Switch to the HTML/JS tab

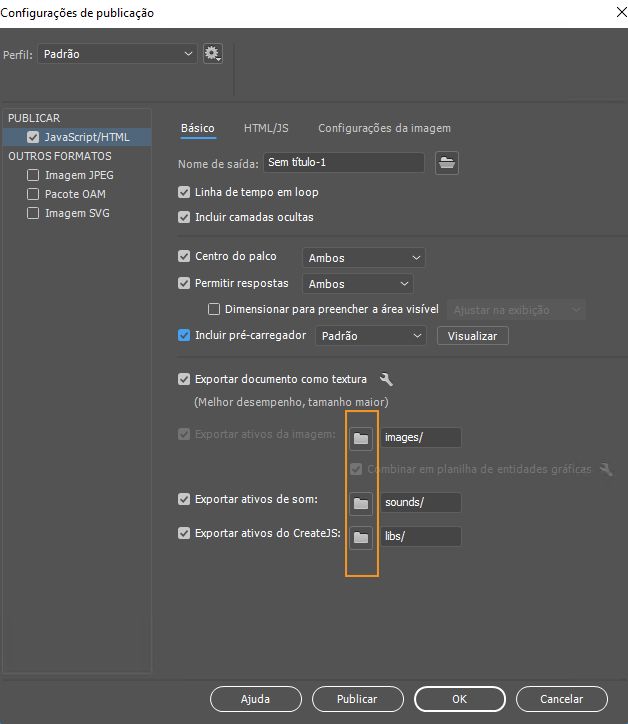pyautogui.click(x=266, y=128)
